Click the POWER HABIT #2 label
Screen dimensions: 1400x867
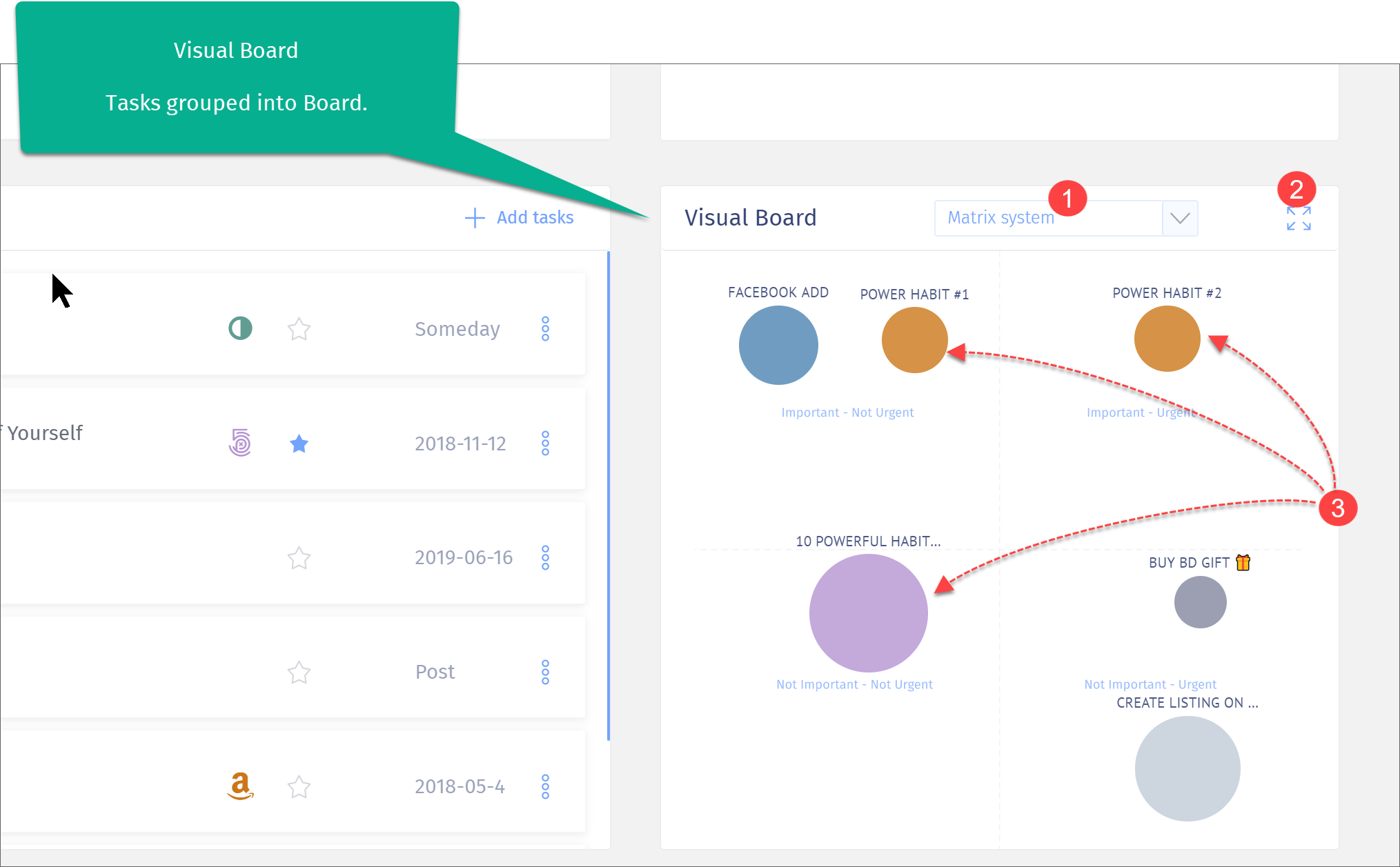pos(1167,293)
